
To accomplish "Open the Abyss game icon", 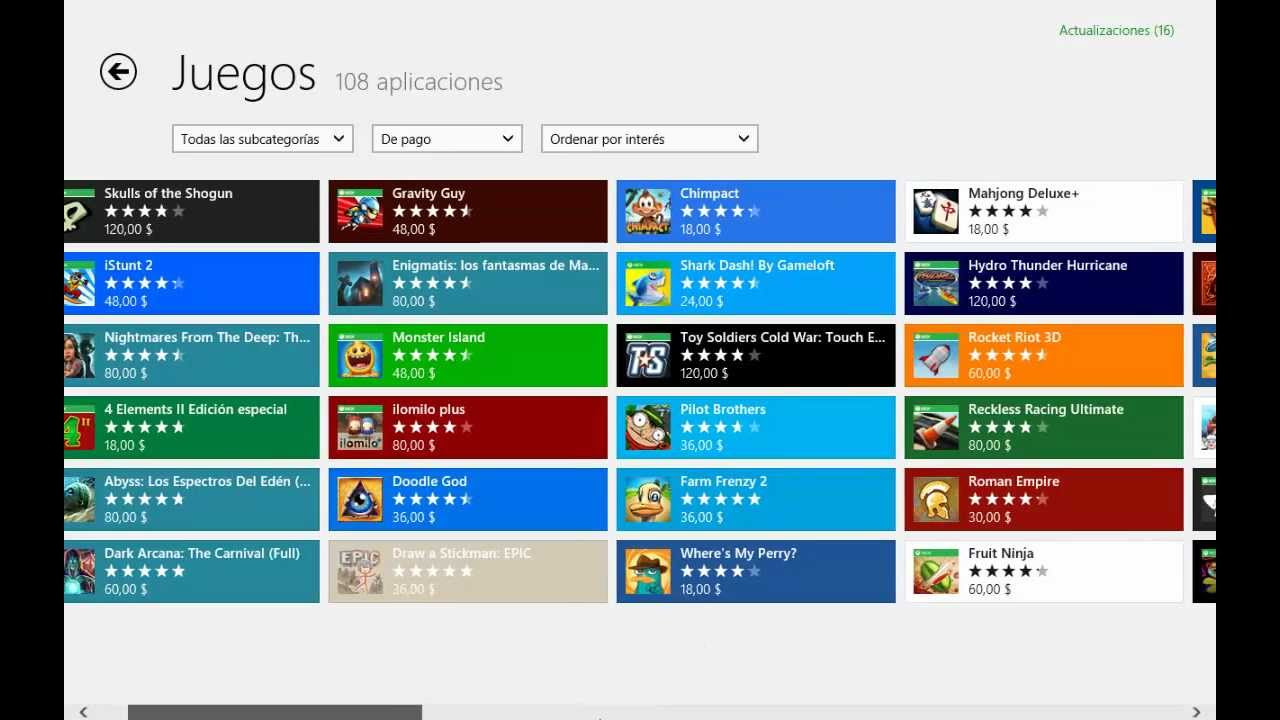I will (79, 499).
